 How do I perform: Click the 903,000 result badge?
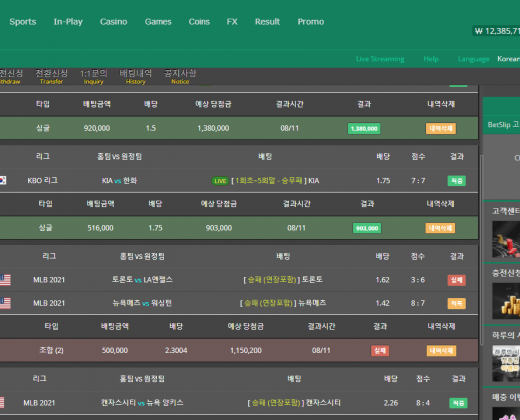(x=367, y=228)
